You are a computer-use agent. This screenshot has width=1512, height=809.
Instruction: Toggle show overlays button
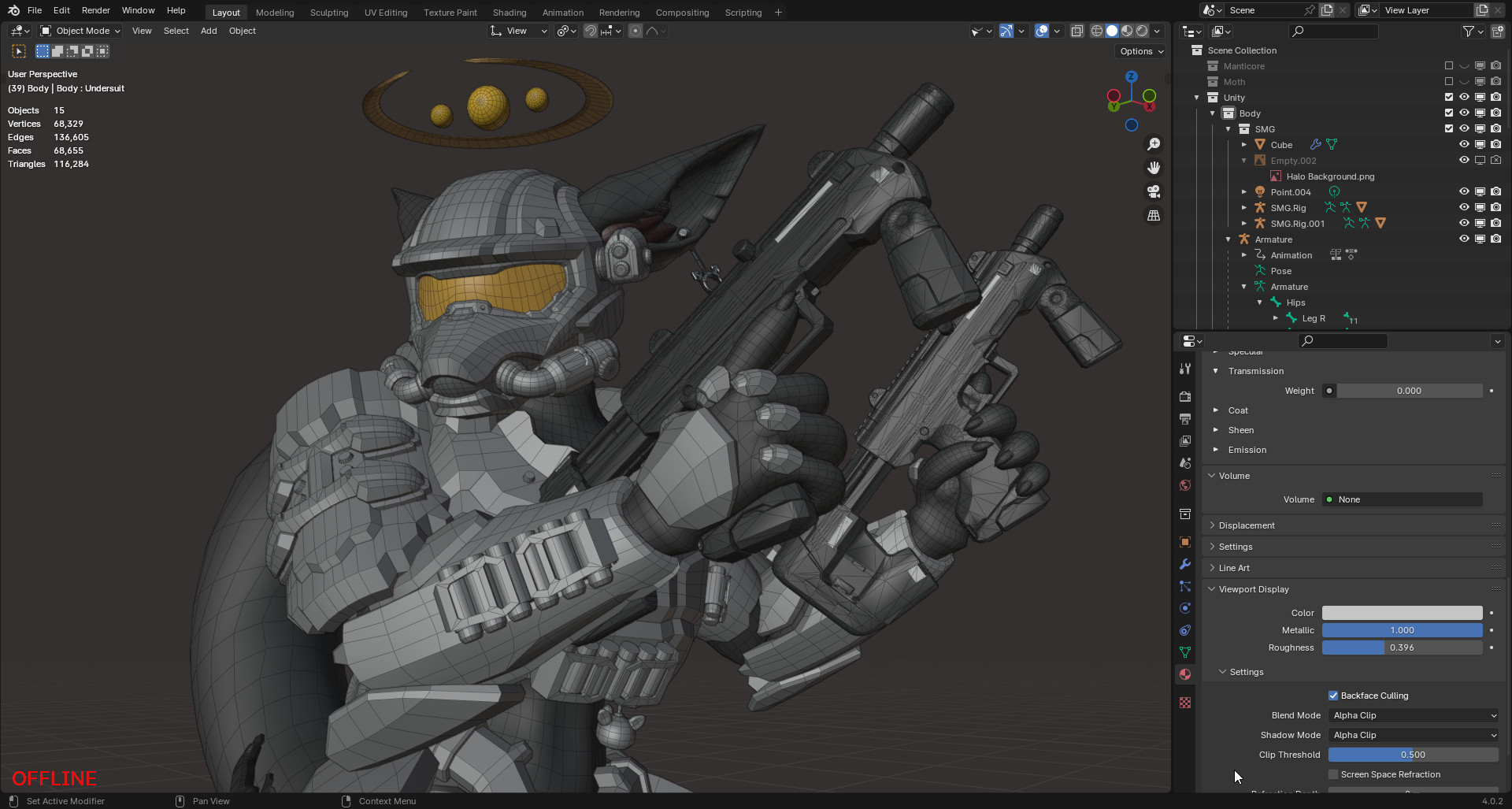(x=1042, y=31)
